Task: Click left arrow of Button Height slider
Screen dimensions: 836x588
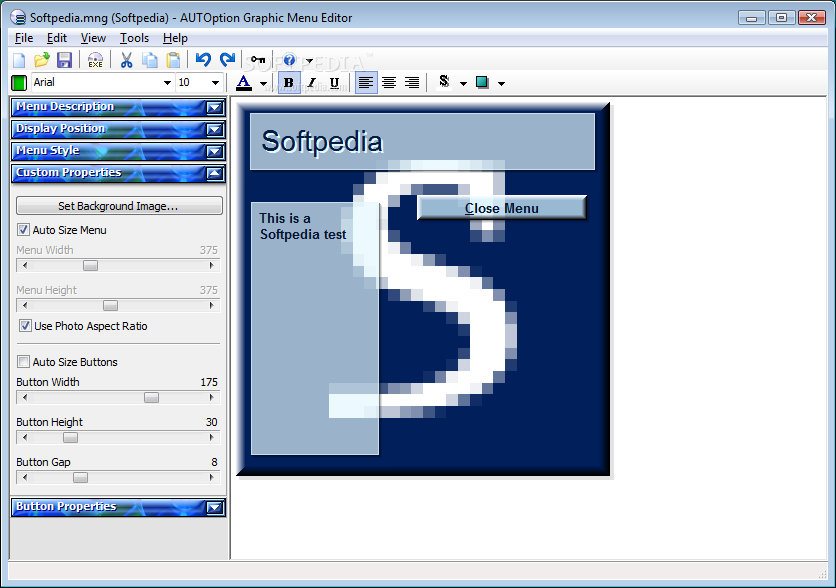Action: (x=25, y=438)
